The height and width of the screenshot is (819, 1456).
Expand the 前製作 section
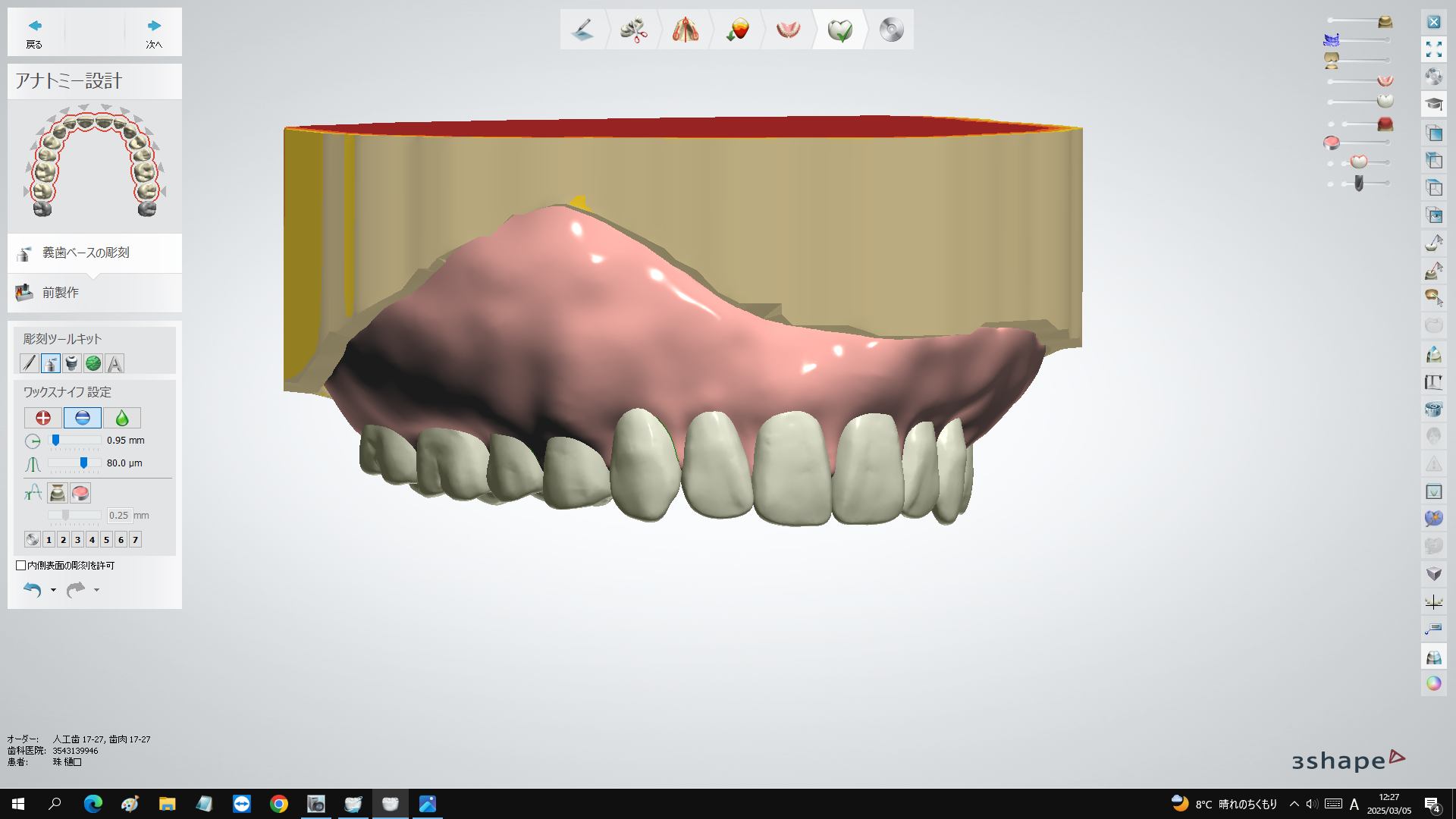(x=61, y=293)
